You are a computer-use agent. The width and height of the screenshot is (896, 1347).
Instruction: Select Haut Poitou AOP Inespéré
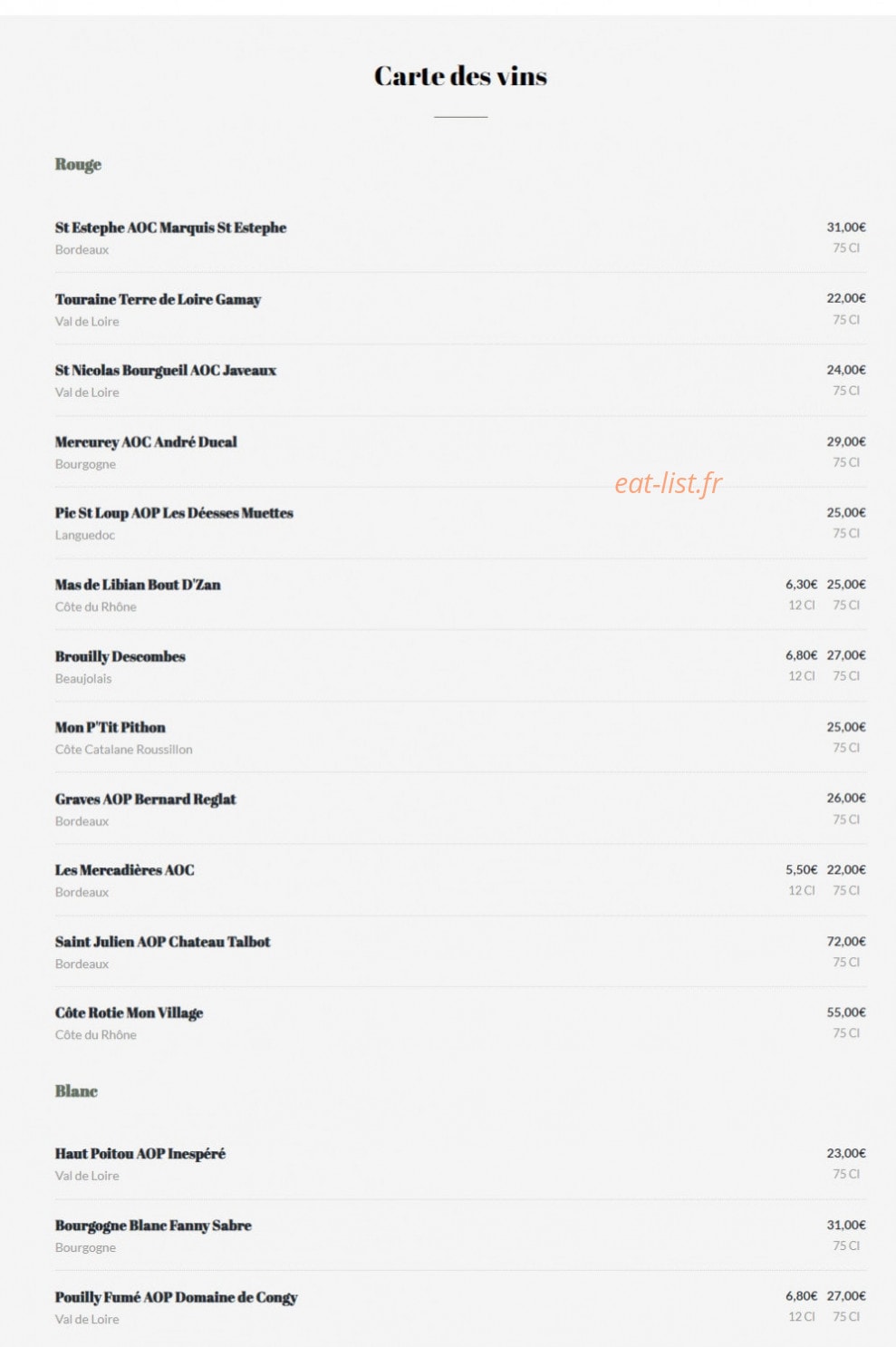click(x=140, y=1154)
